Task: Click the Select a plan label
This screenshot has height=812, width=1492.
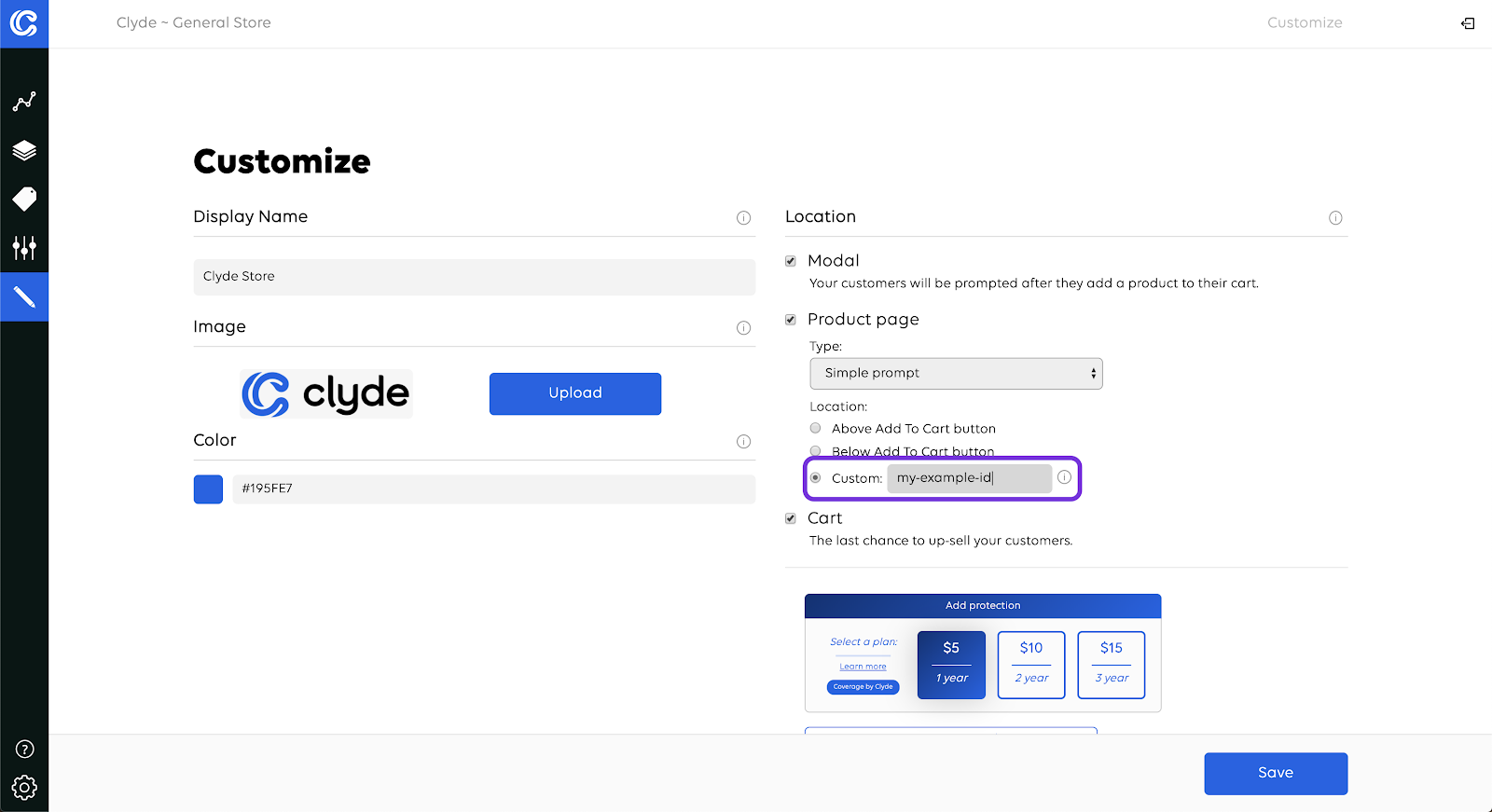Action: pyautogui.click(x=863, y=641)
